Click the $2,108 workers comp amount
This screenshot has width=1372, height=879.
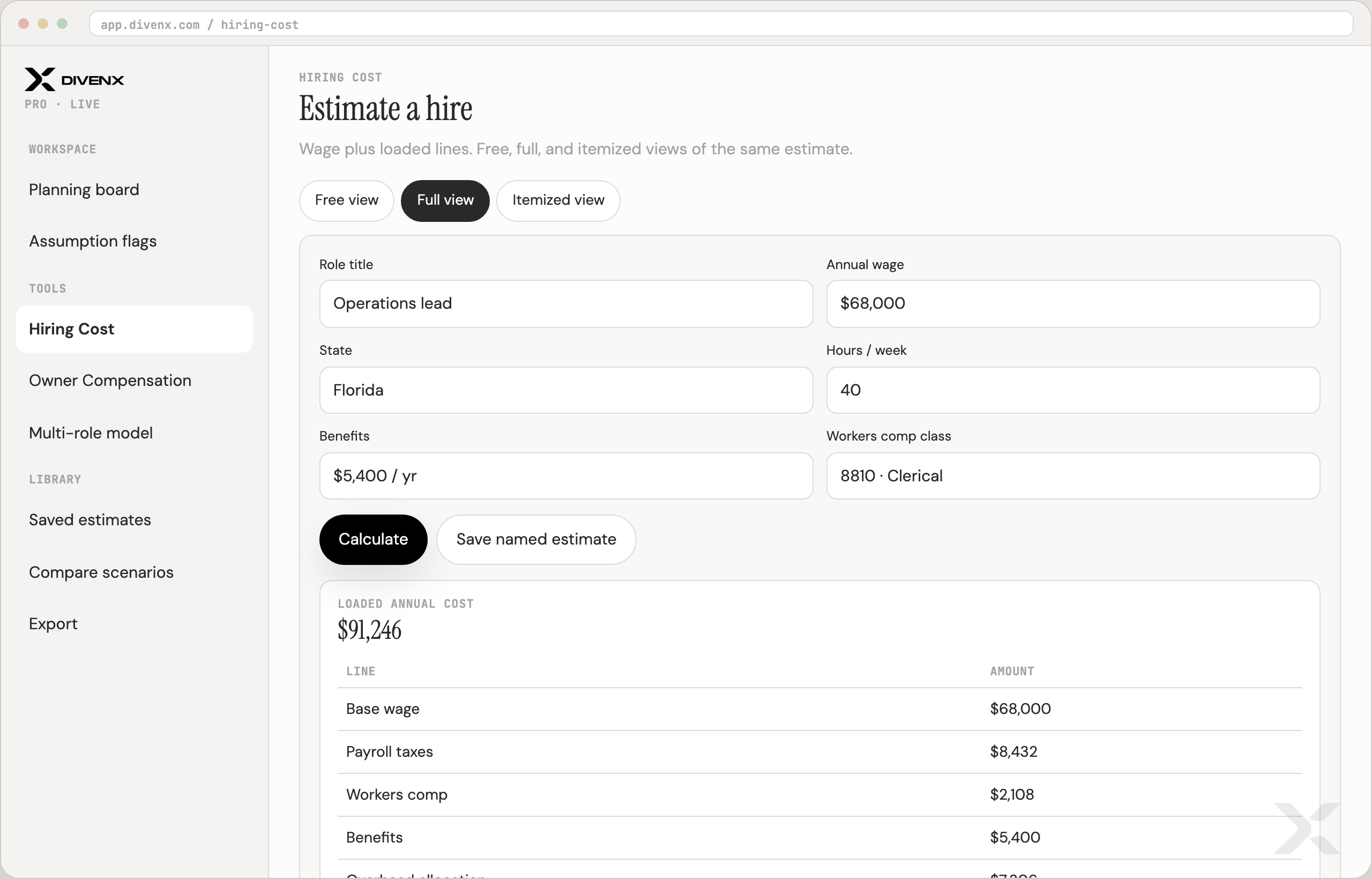pos(1011,794)
